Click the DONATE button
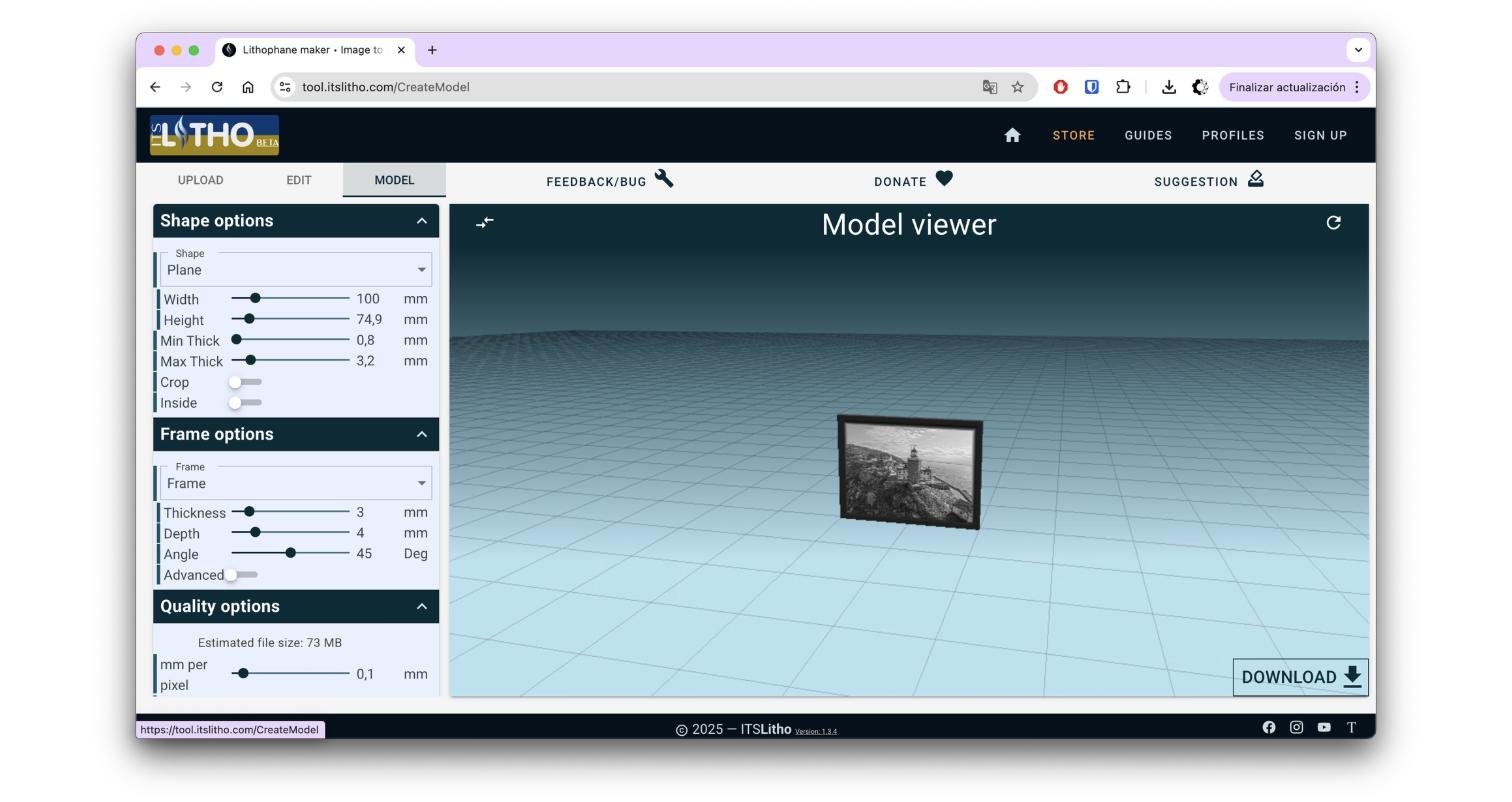Screen dimensions: 1512x802 click(913, 180)
